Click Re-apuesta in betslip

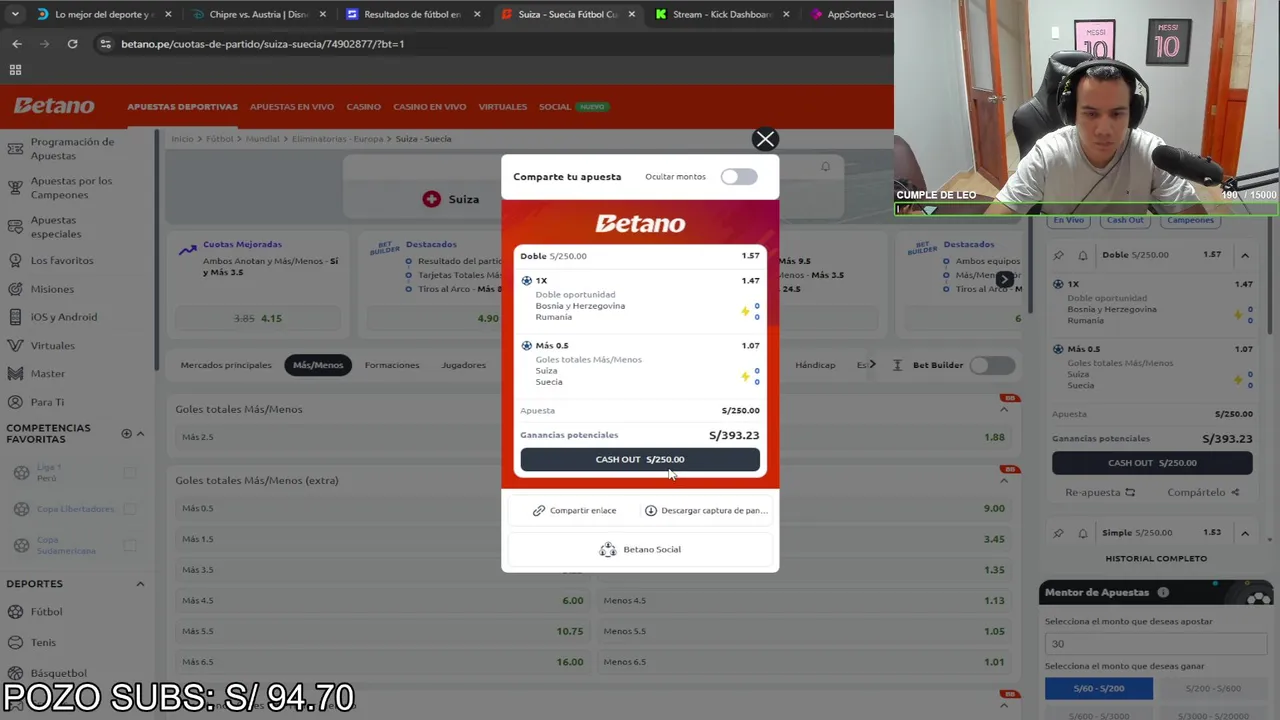coord(1100,492)
